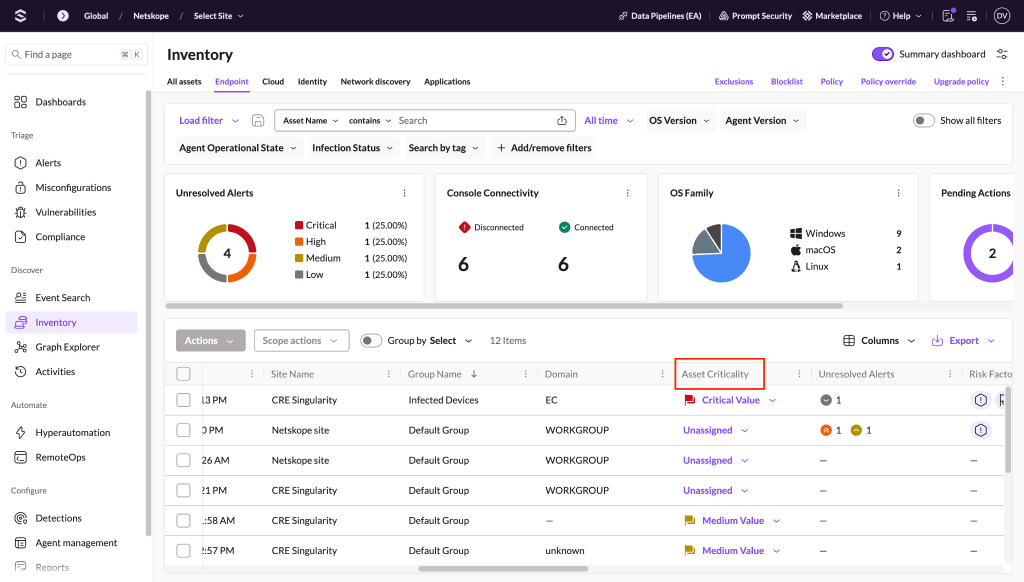The width and height of the screenshot is (1024, 582).
Task: Open the Network discovery tab
Action: [376, 82]
